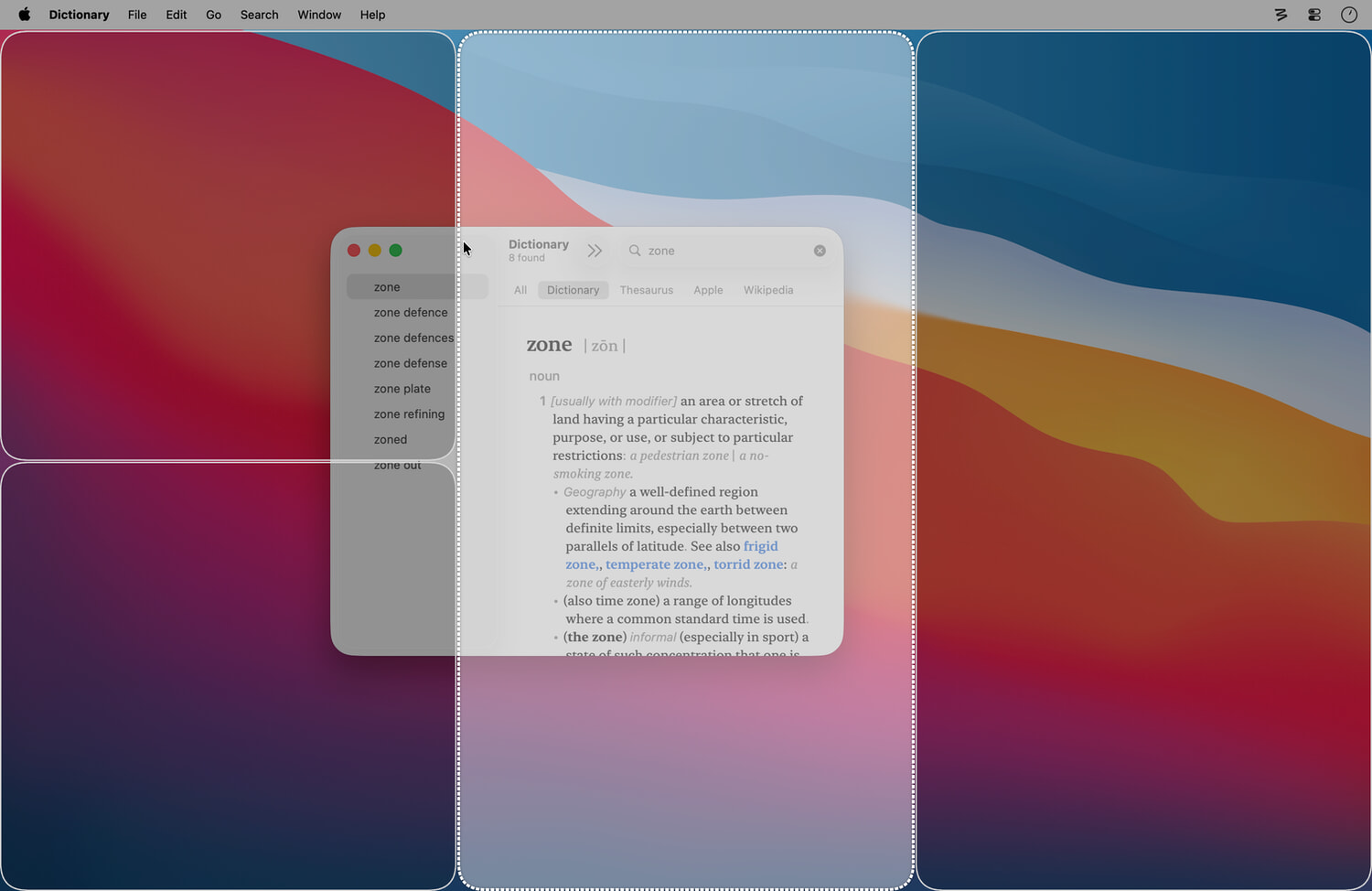Screen dimensions: 1372x891
Task: Go to the 'torrid zone' link
Action: (748, 564)
